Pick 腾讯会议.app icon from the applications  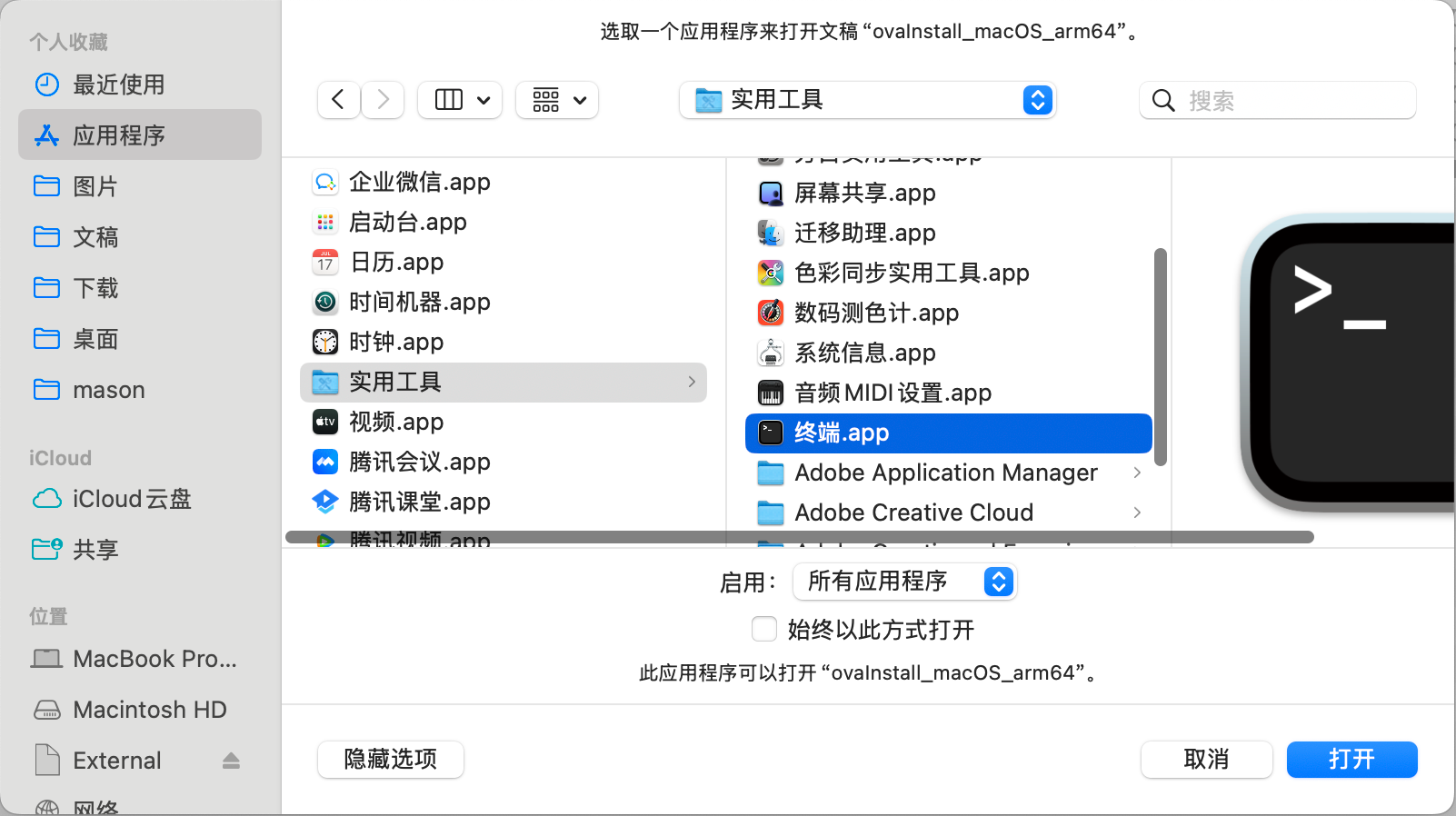coord(325,463)
